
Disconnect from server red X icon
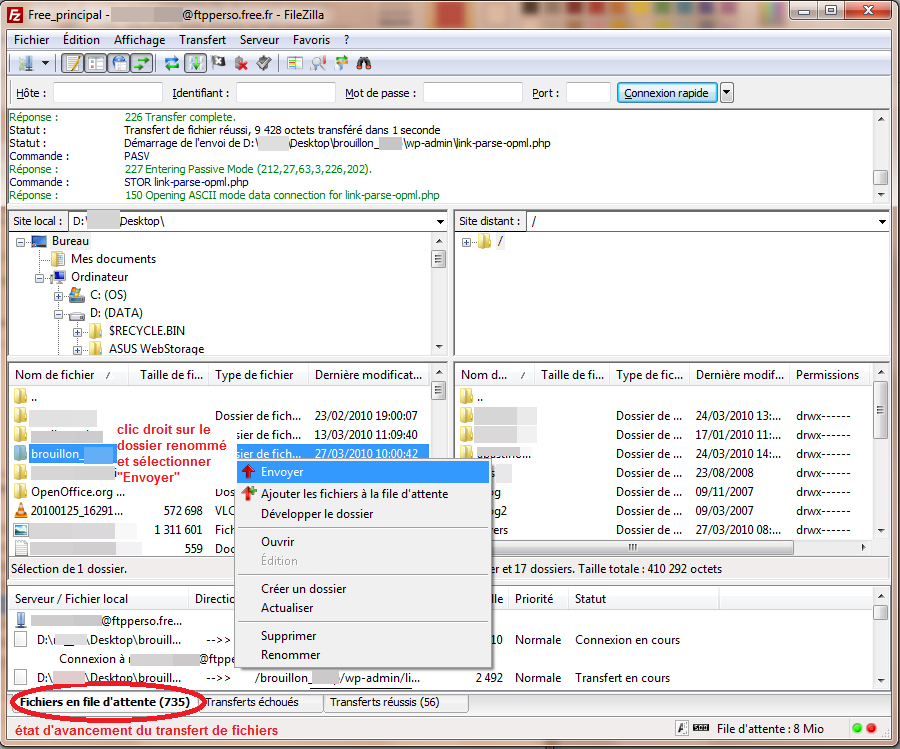[x=241, y=63]
